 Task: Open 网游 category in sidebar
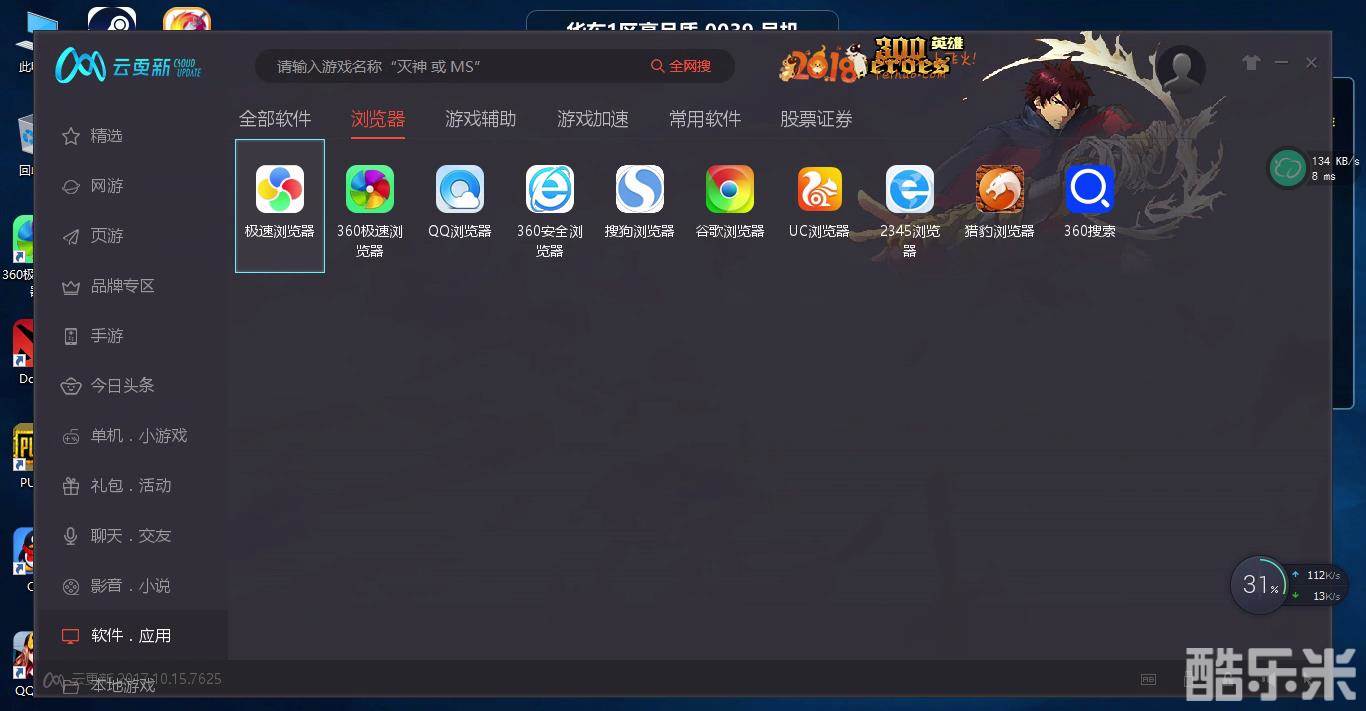click(x=106, y=186)
